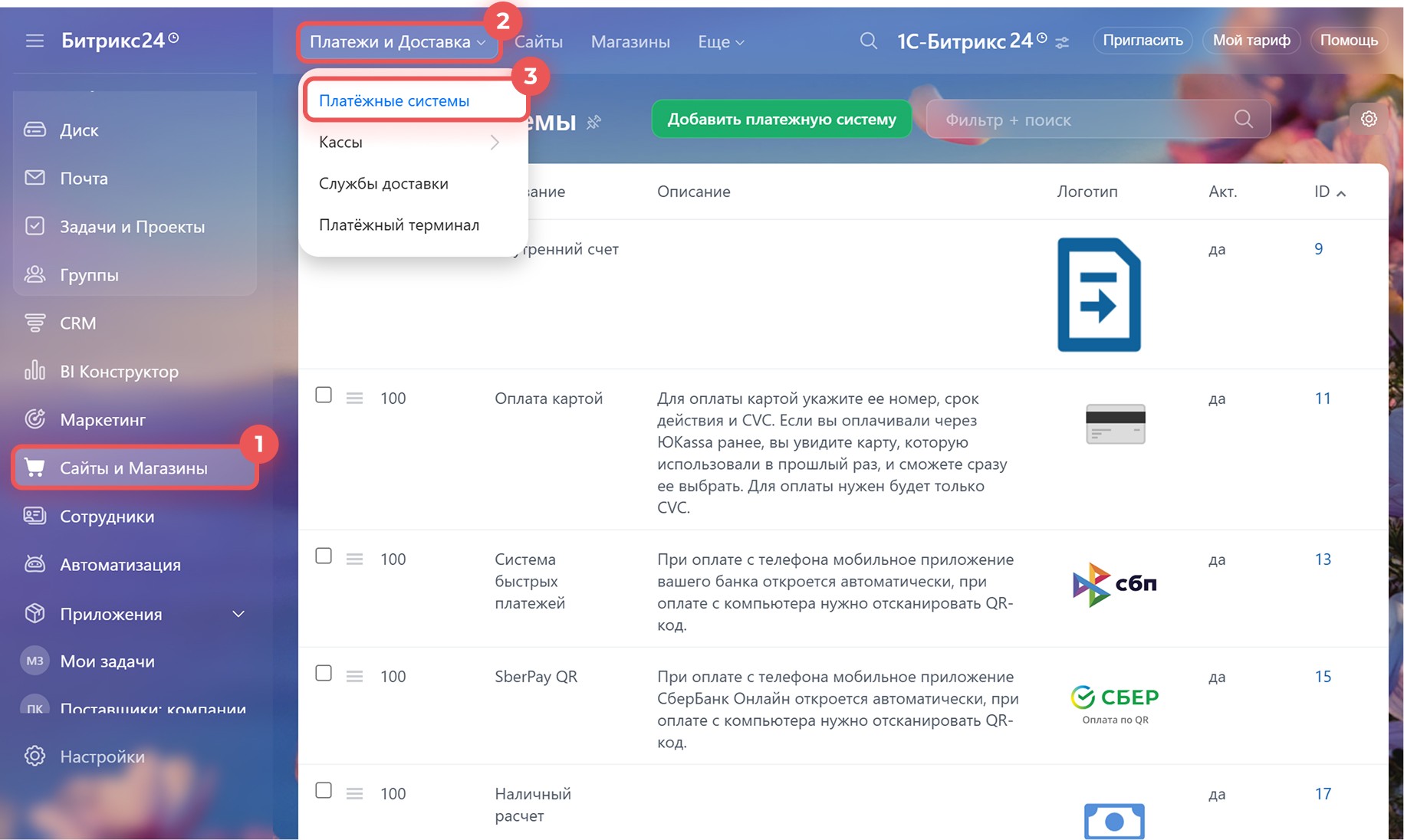The height and width of the screenshot is (840, 1404).
Task: Open grid settings gear icon
Action: click(1369, 119)
